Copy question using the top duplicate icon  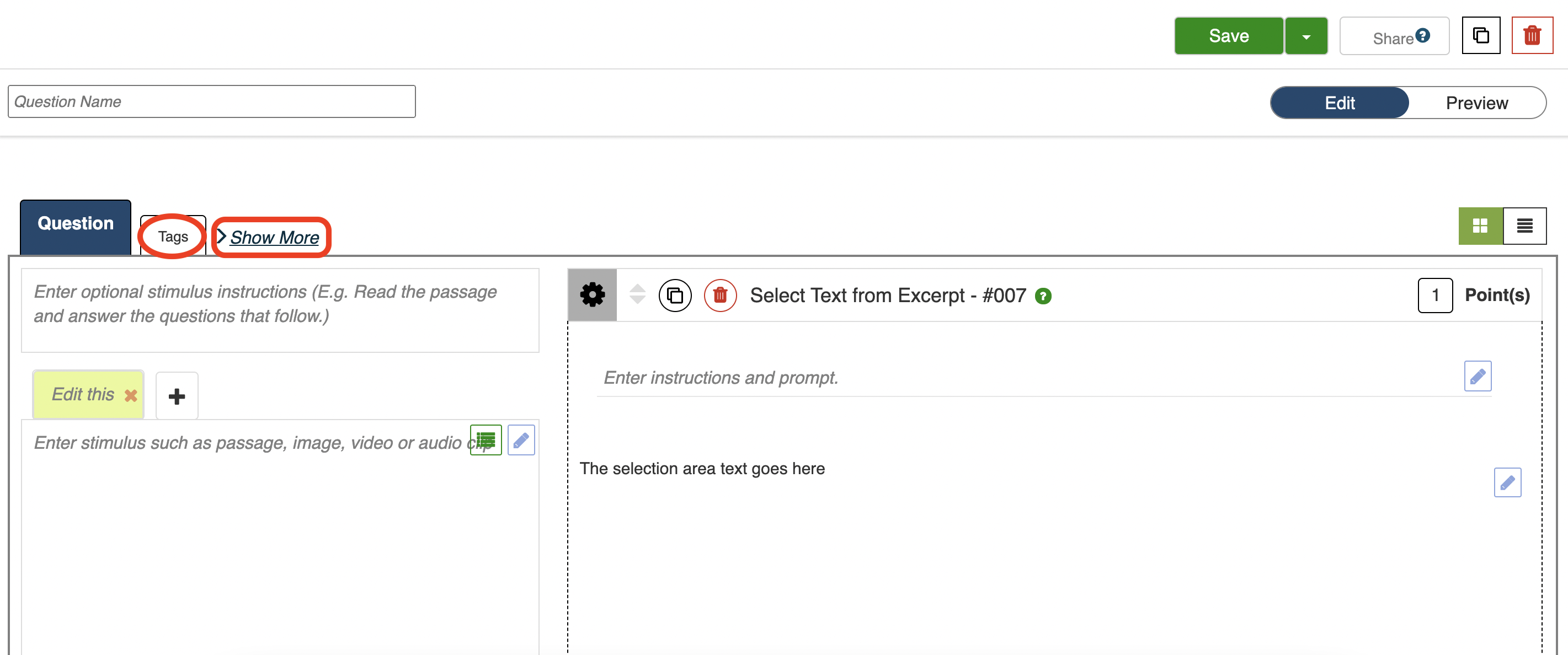click(1480, 36)
